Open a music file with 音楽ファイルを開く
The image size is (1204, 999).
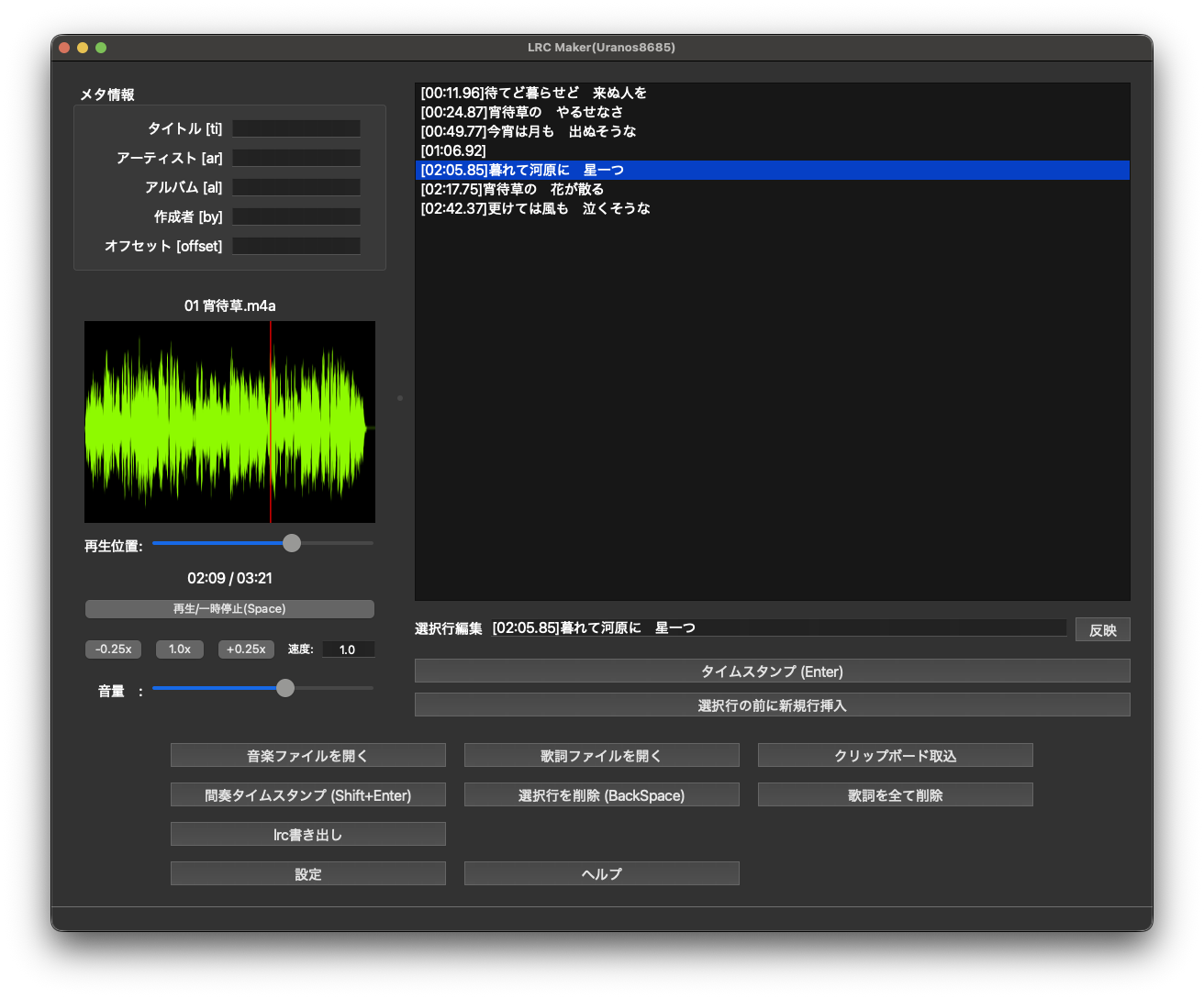click(x=307, y=756)
